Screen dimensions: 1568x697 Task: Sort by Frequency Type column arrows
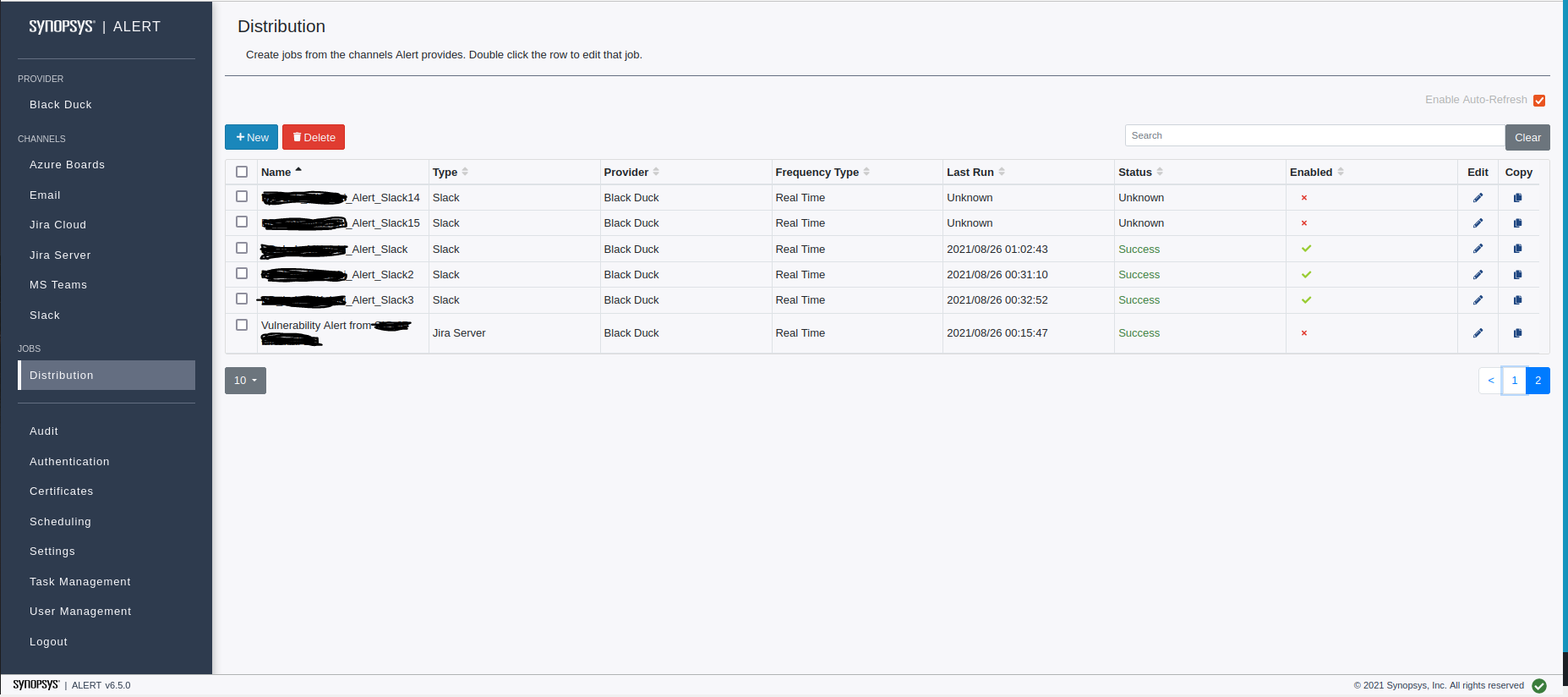coord(866,172)
